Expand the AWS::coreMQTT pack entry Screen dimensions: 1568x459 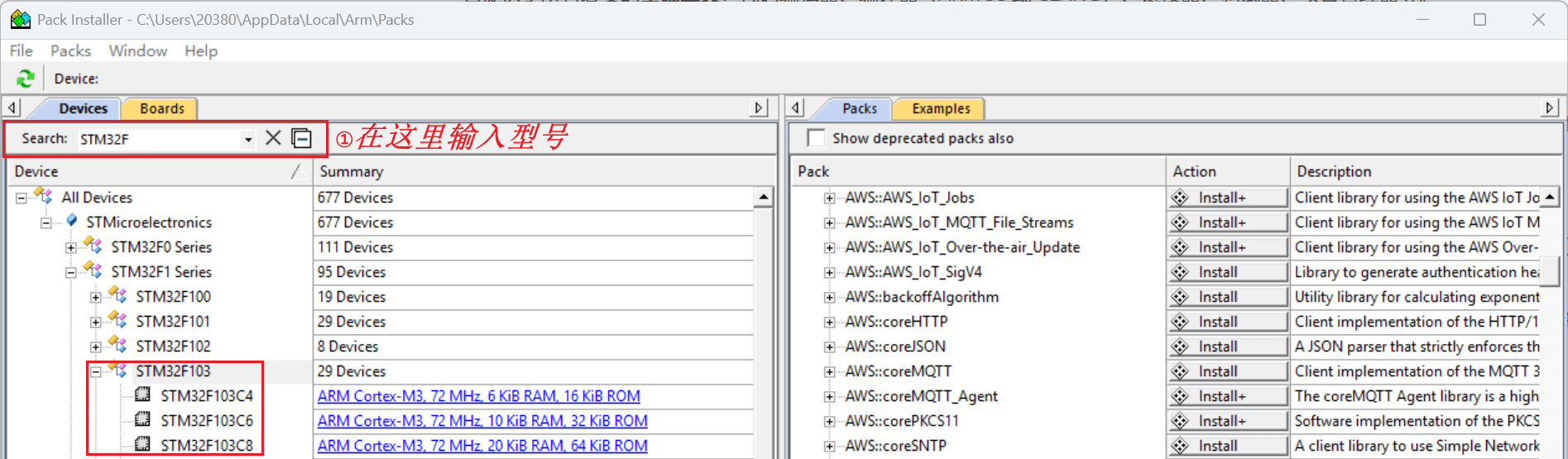(x=829, y=371)
